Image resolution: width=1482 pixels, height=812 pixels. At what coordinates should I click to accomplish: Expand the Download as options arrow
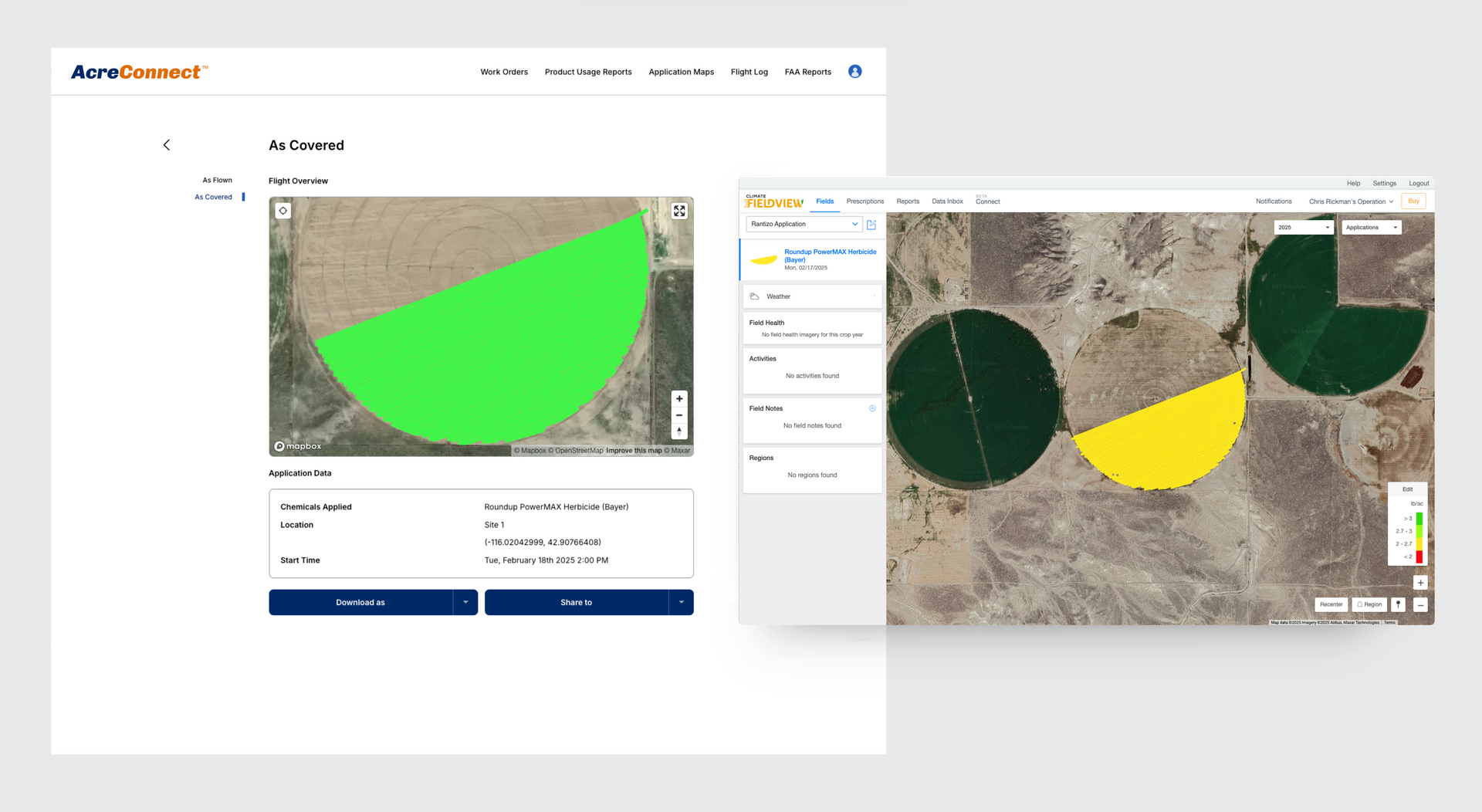coord(464,602)
